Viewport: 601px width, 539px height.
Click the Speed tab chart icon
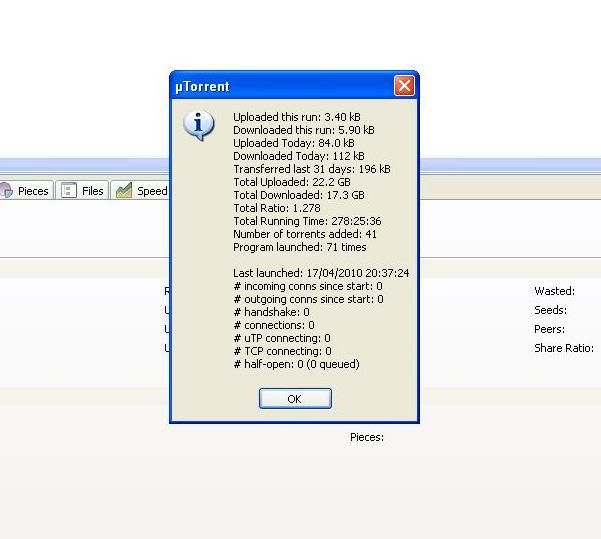(x=123, y=191)
